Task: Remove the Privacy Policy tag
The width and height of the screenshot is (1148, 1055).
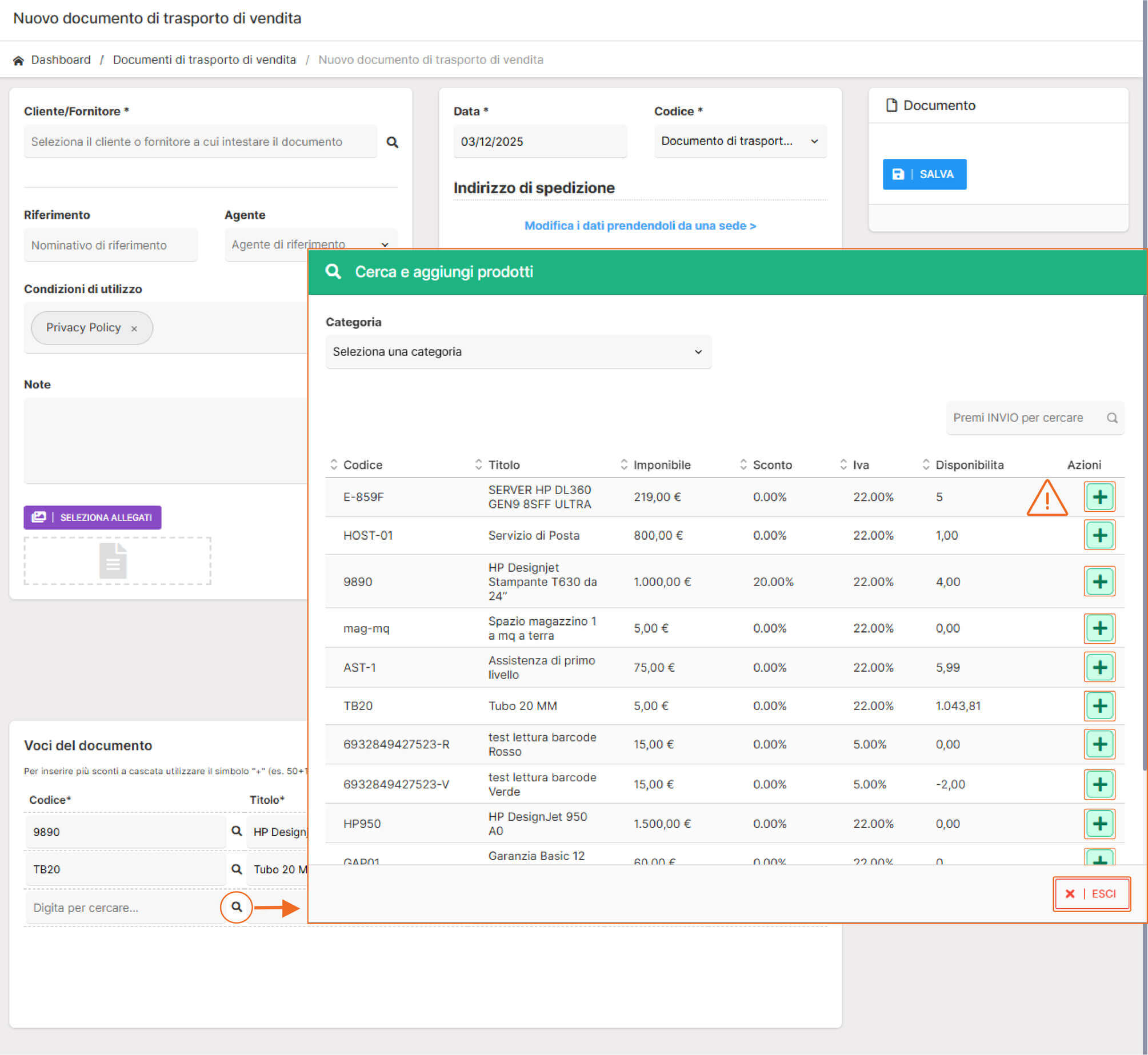Action: coord(134,329)
